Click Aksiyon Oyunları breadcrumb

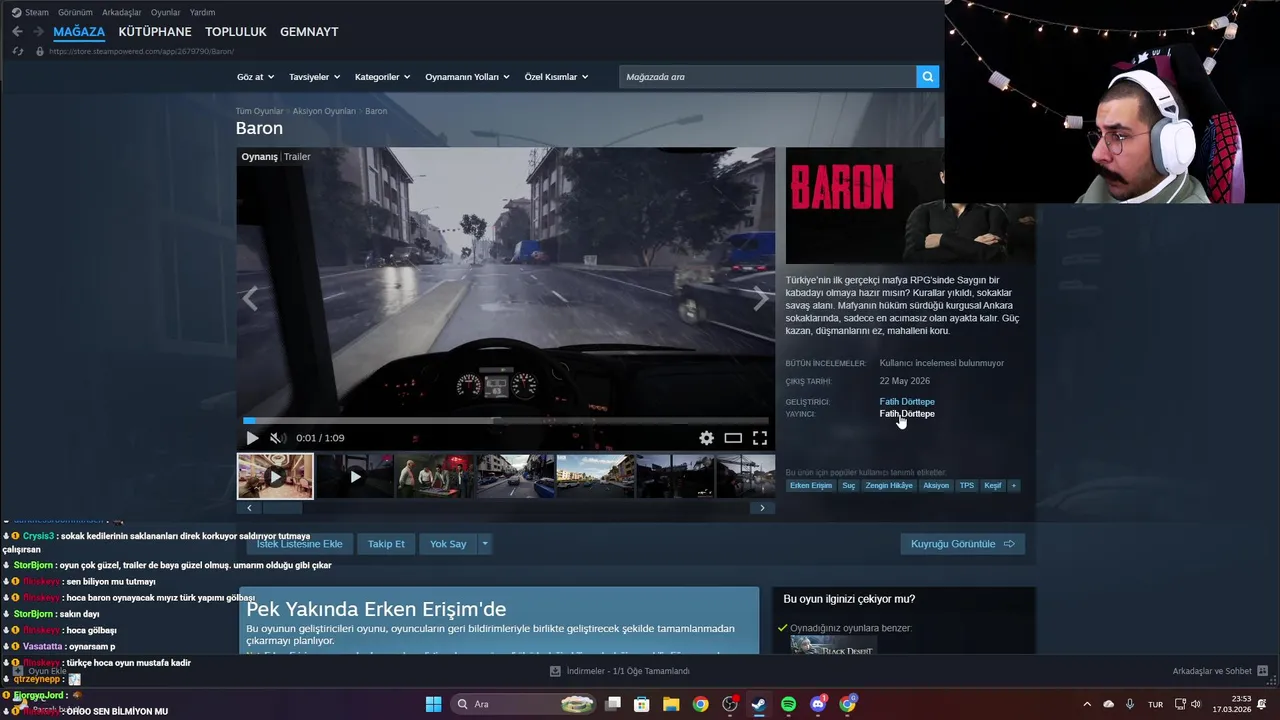[324, 111]
